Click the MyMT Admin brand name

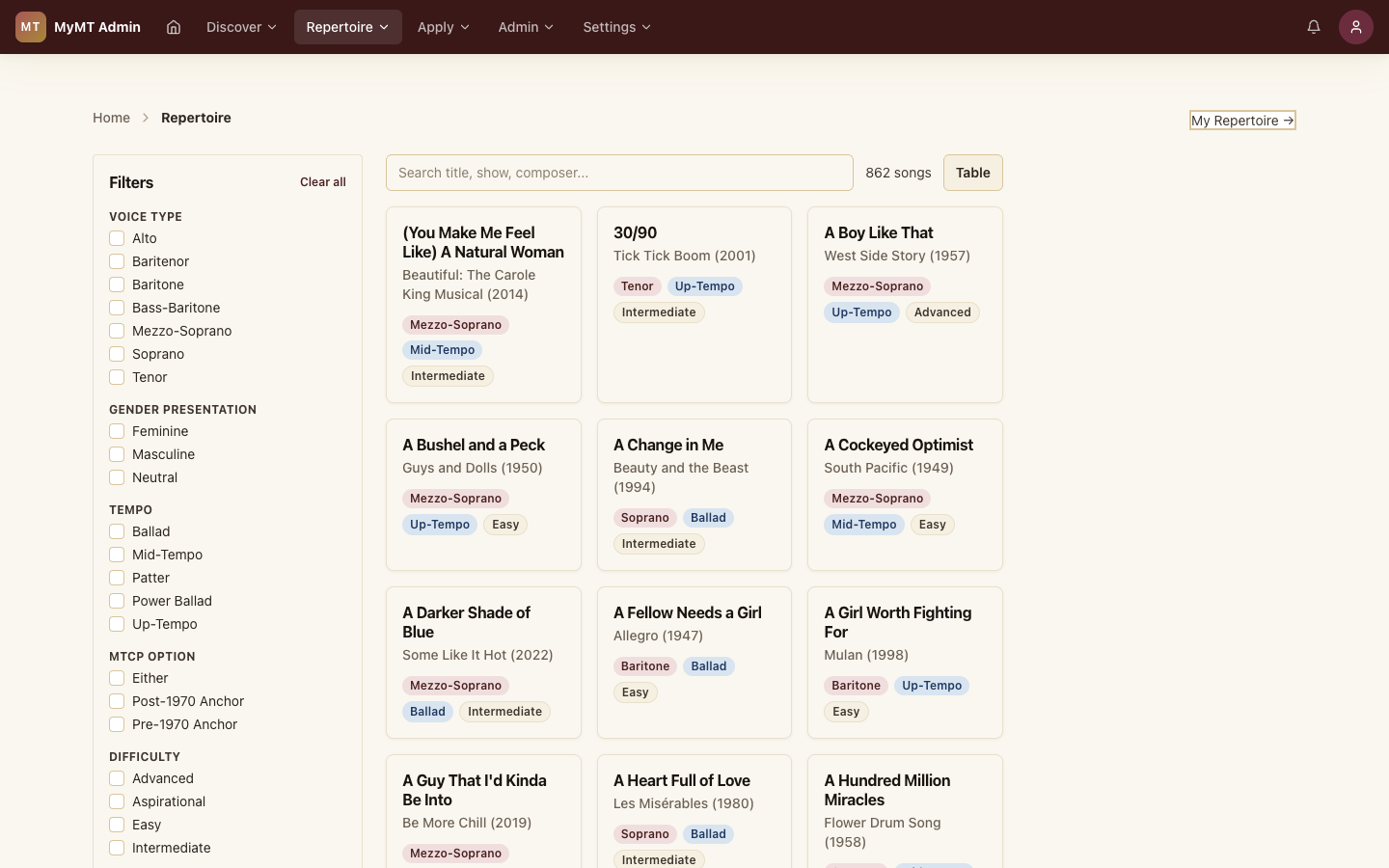click(x=97, y=27)
